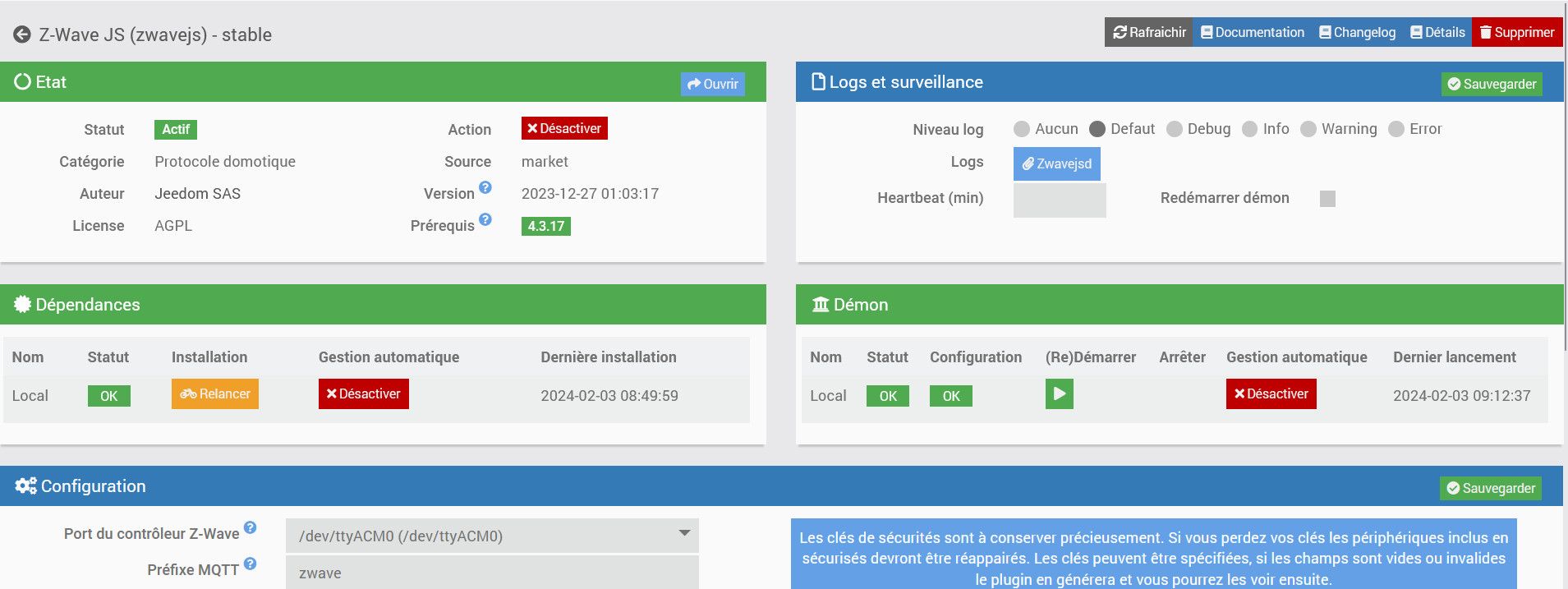Save Configuration panel with Sauvegarder

click(1491, 488)
